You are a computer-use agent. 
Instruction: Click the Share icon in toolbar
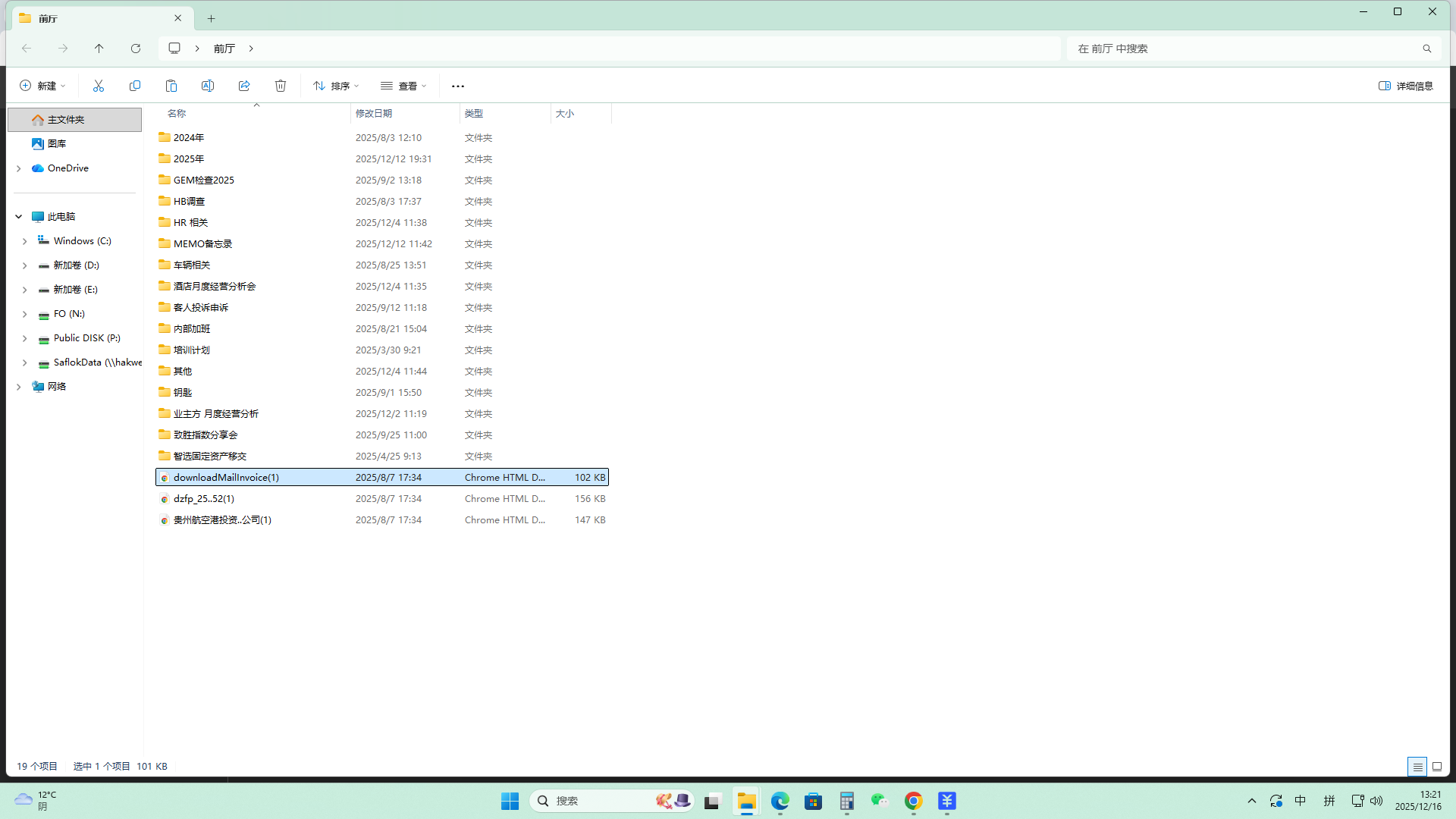coord(244,86)
